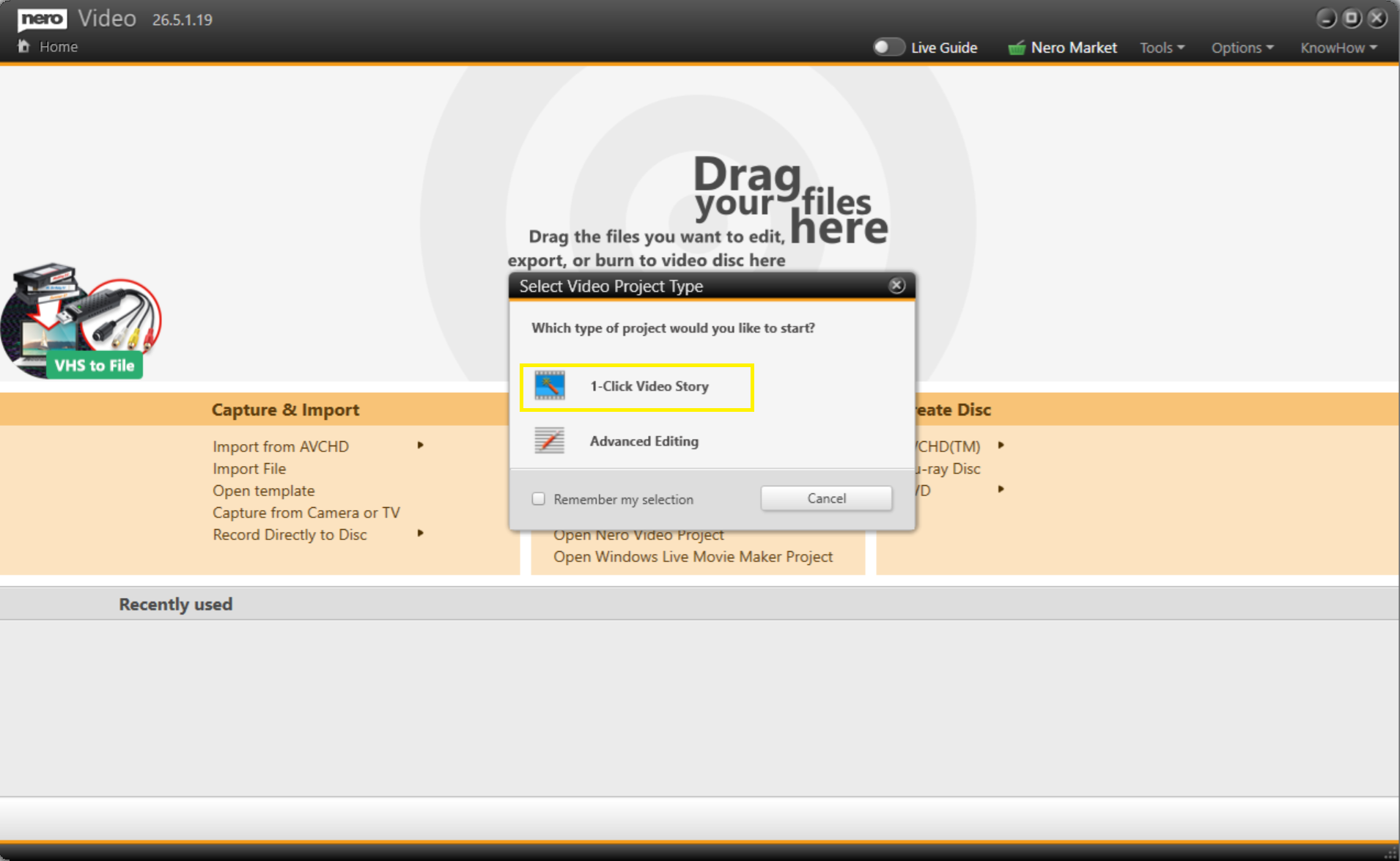Click the Recently used heading
The height and width of the screenshot is (861, 1400).
pyautogui.click(x=176, y=604)
